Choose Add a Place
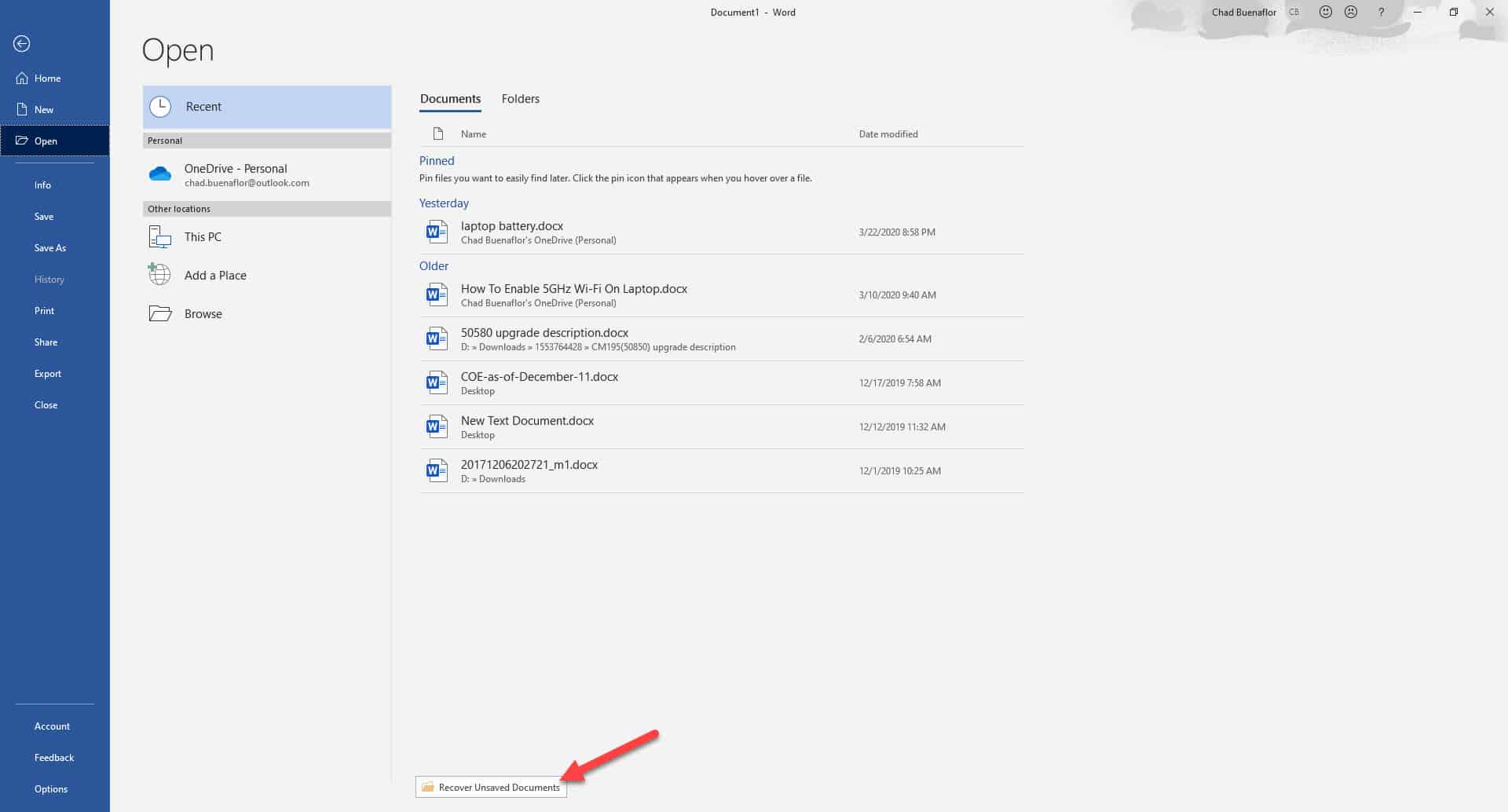 click(x=267, y=275)
